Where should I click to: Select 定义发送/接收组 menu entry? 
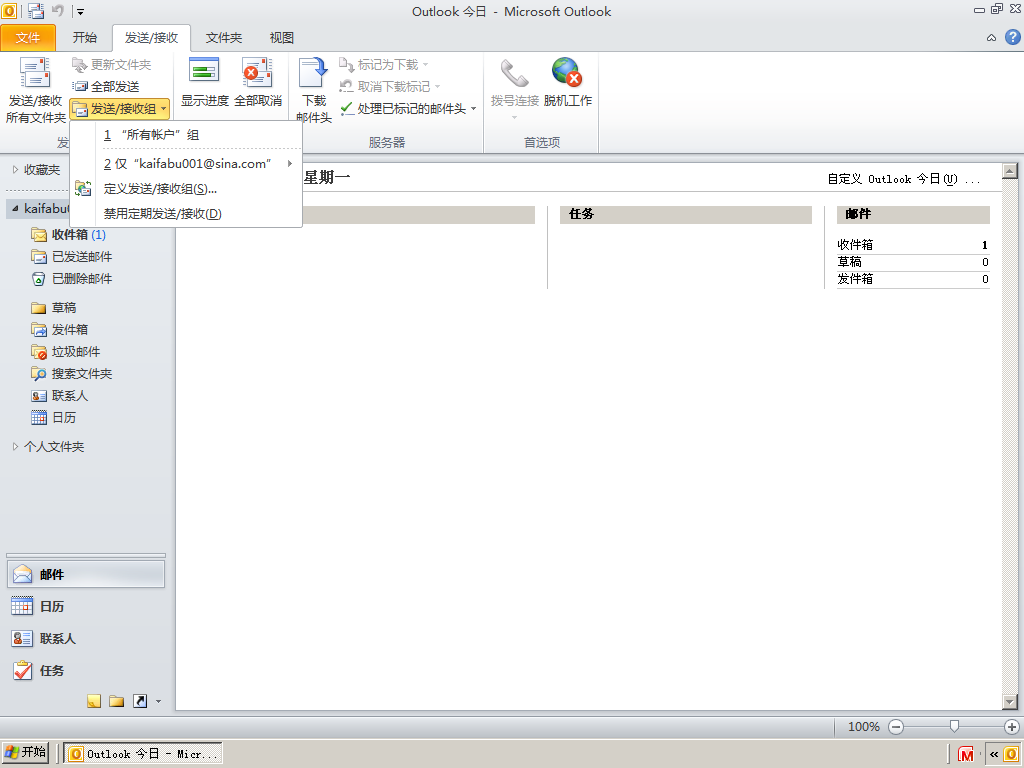click(x=186, y=189)
